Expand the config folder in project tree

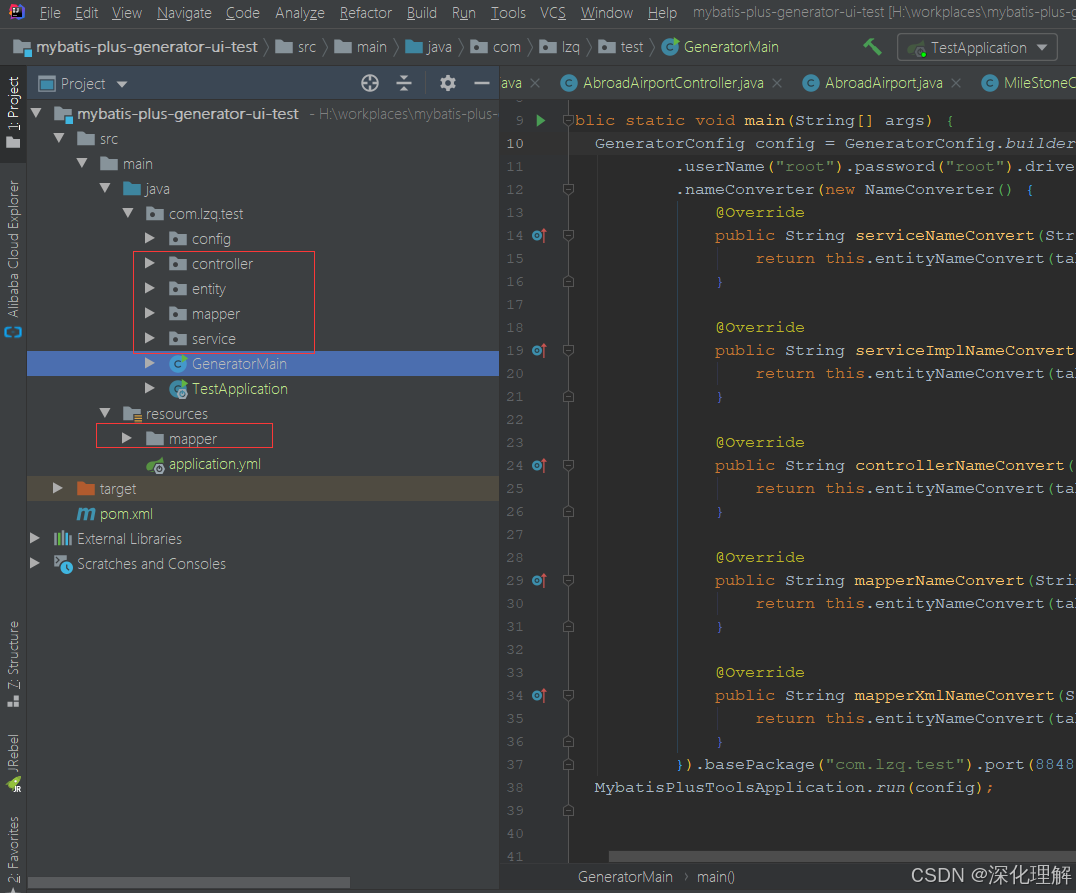coord(151,238)
